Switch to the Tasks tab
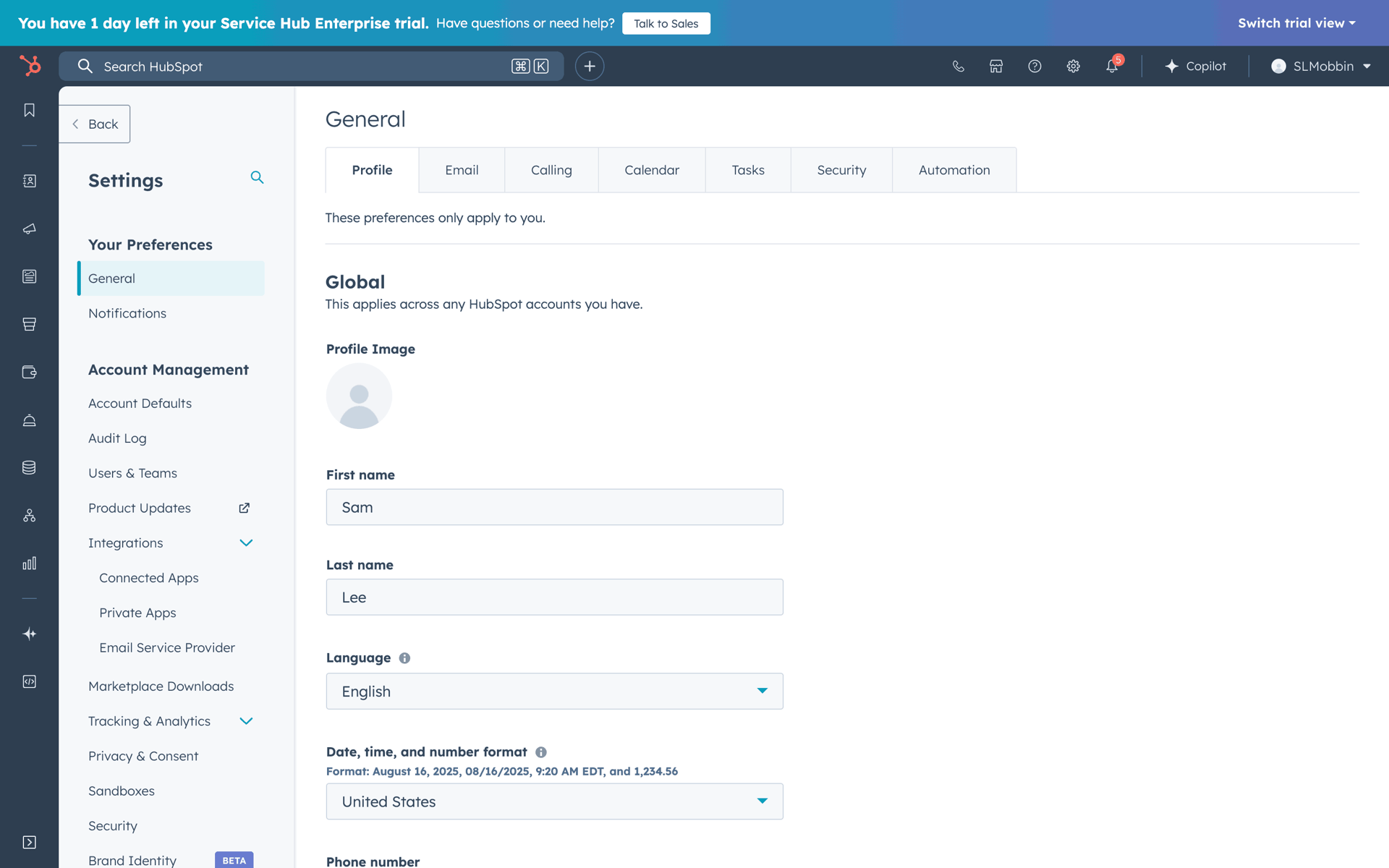Viewport: 1389px width, 868px height. pos(748,170)
